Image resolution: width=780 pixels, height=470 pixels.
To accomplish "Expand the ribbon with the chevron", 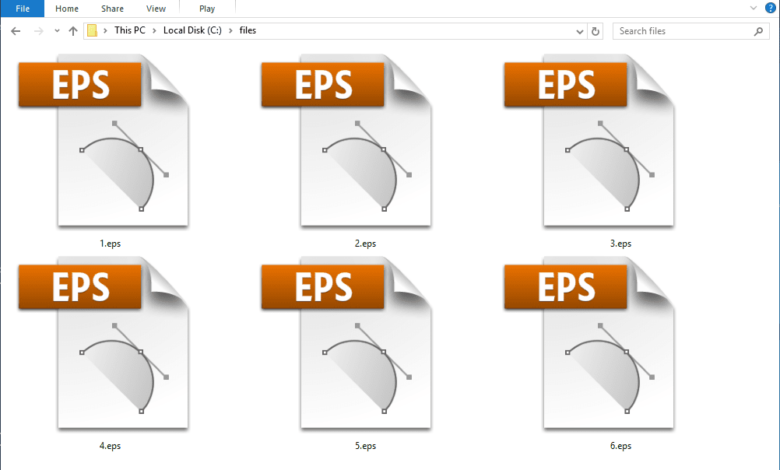I will [x=753, y=8].
